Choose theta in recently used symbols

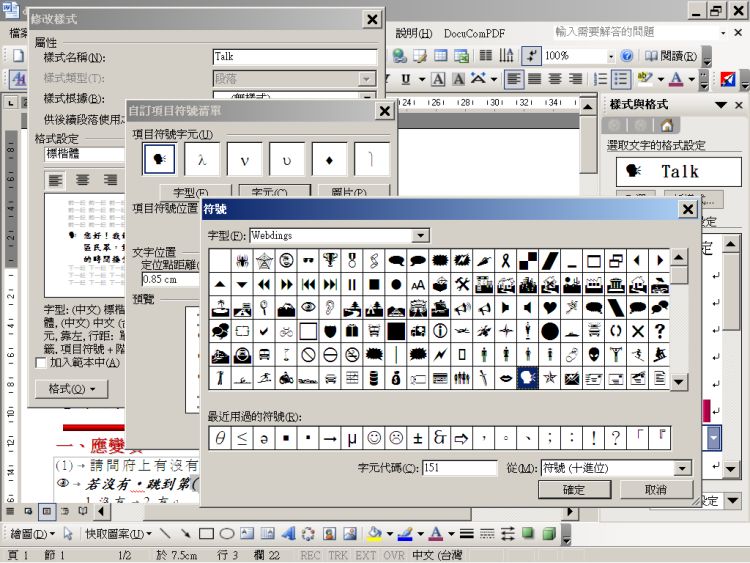(220, 438)
